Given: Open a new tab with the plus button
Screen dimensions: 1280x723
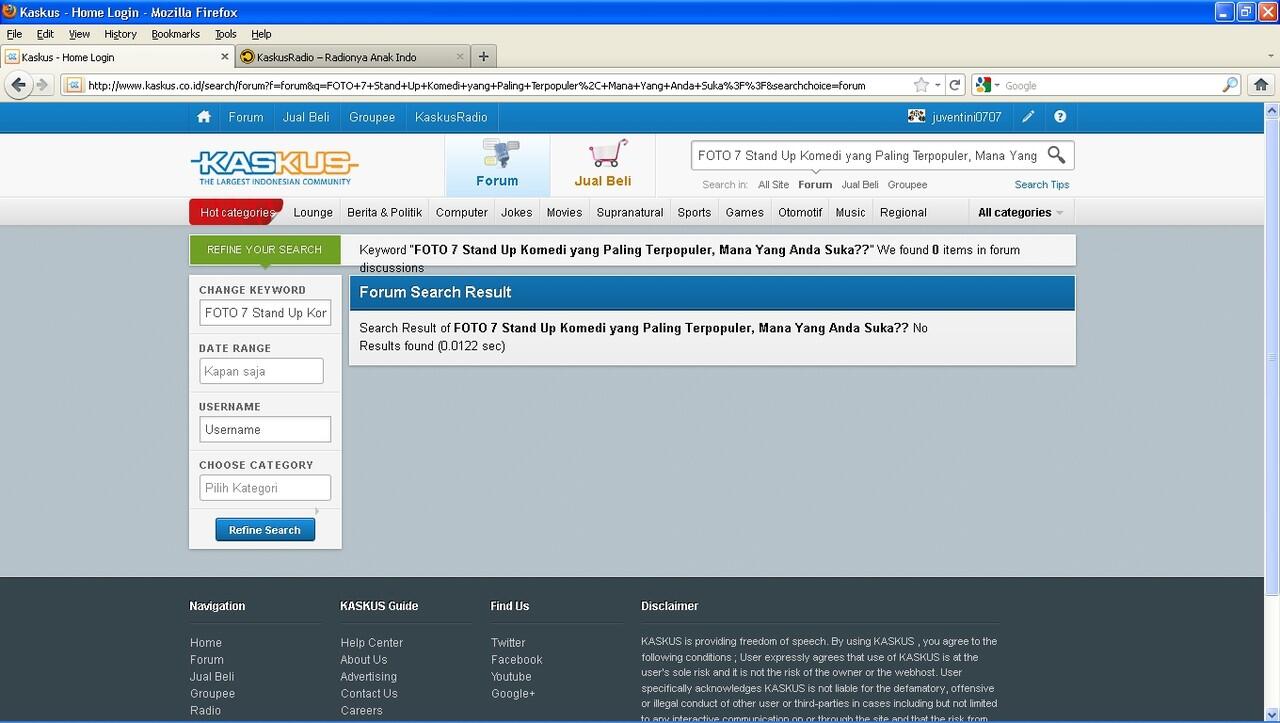Looking at the screenshot, I should coord(483,57).
